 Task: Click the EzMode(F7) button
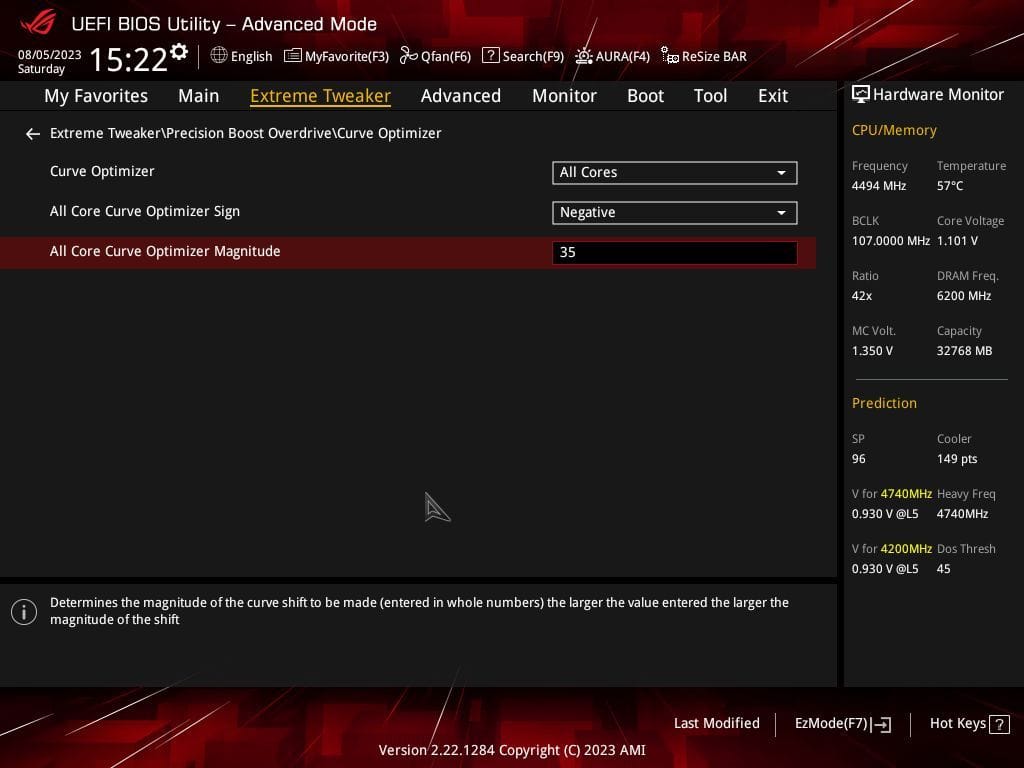point(841,723)
